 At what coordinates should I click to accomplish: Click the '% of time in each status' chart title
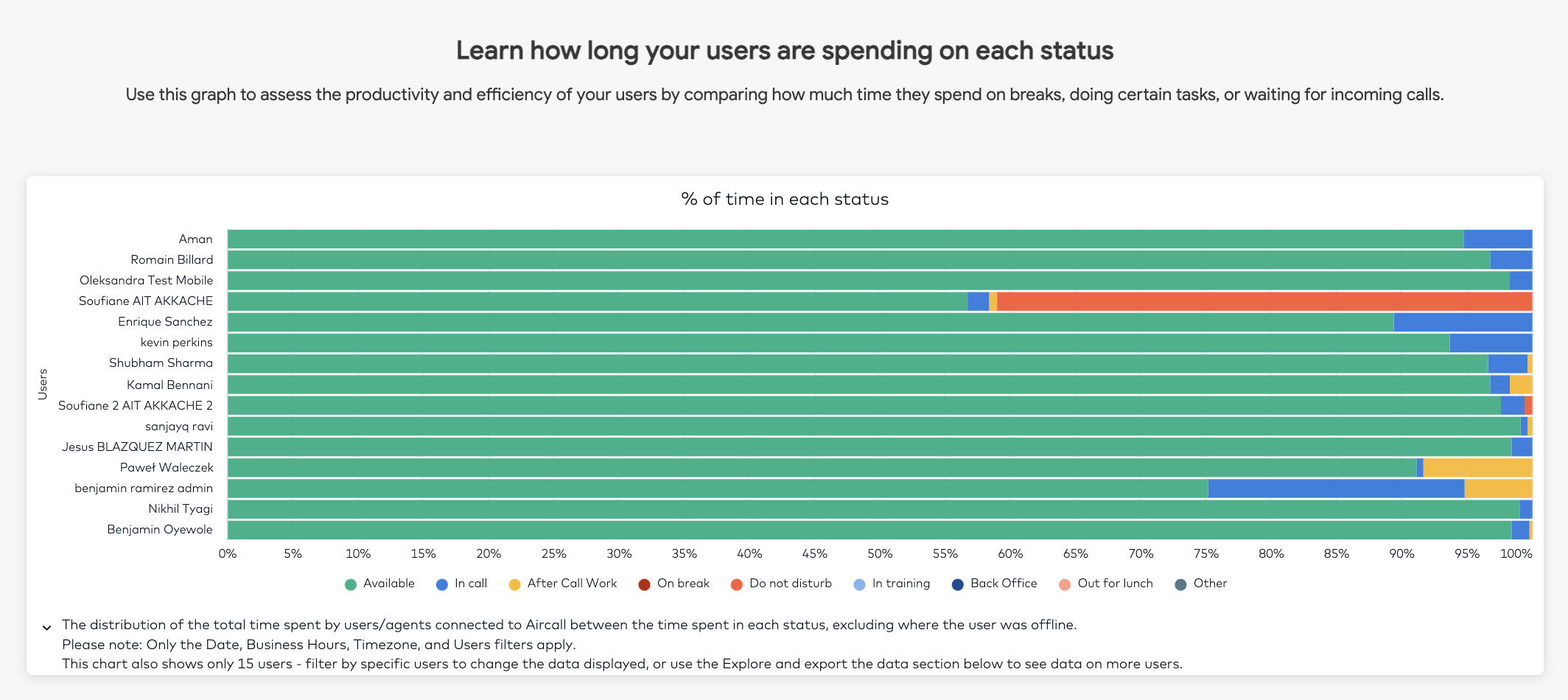coord(785,199)
